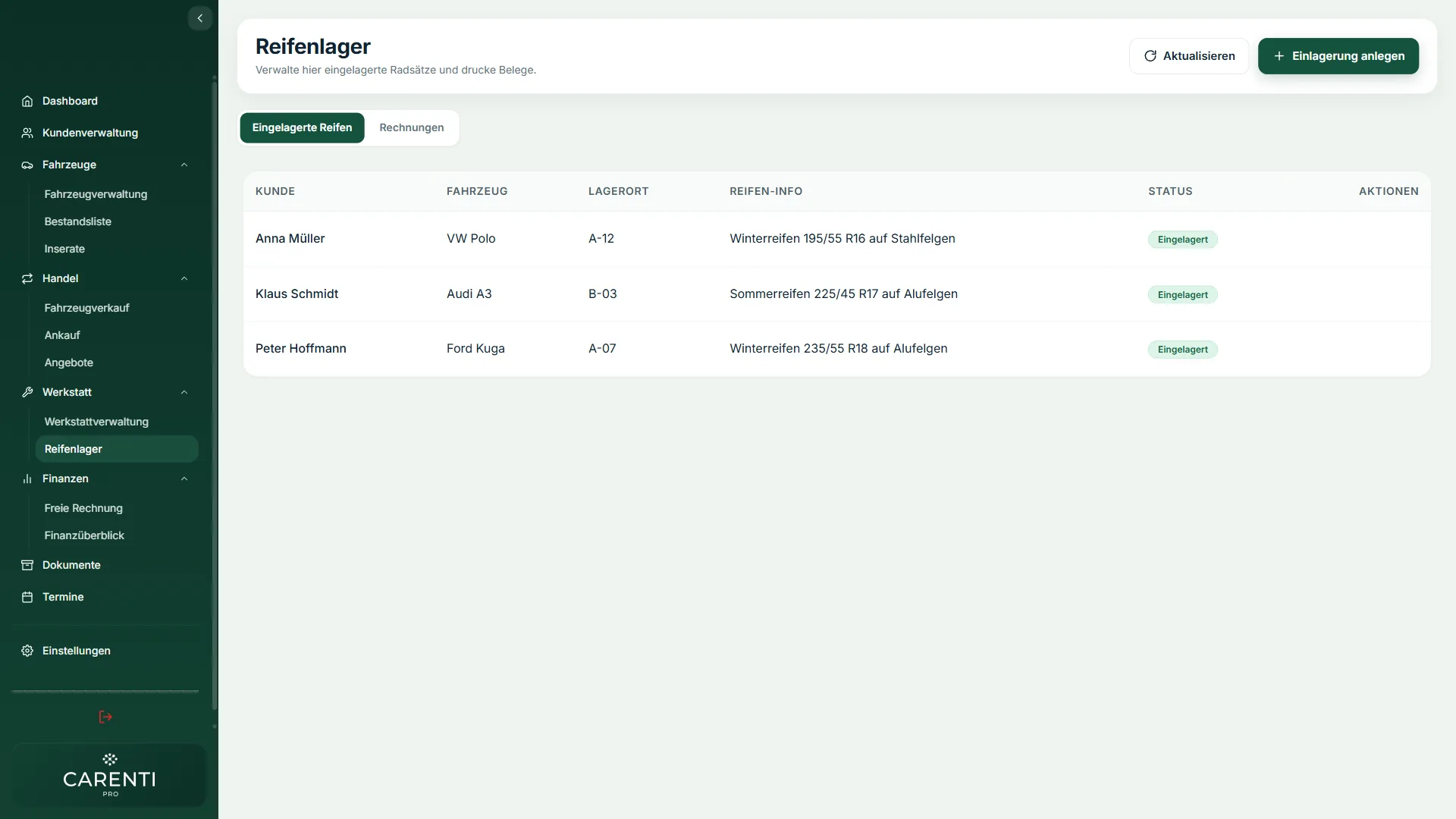Collapse the Handel section chevron
Image resolution: width=1456 pixels, height=819 pixels.
[184, 278]
